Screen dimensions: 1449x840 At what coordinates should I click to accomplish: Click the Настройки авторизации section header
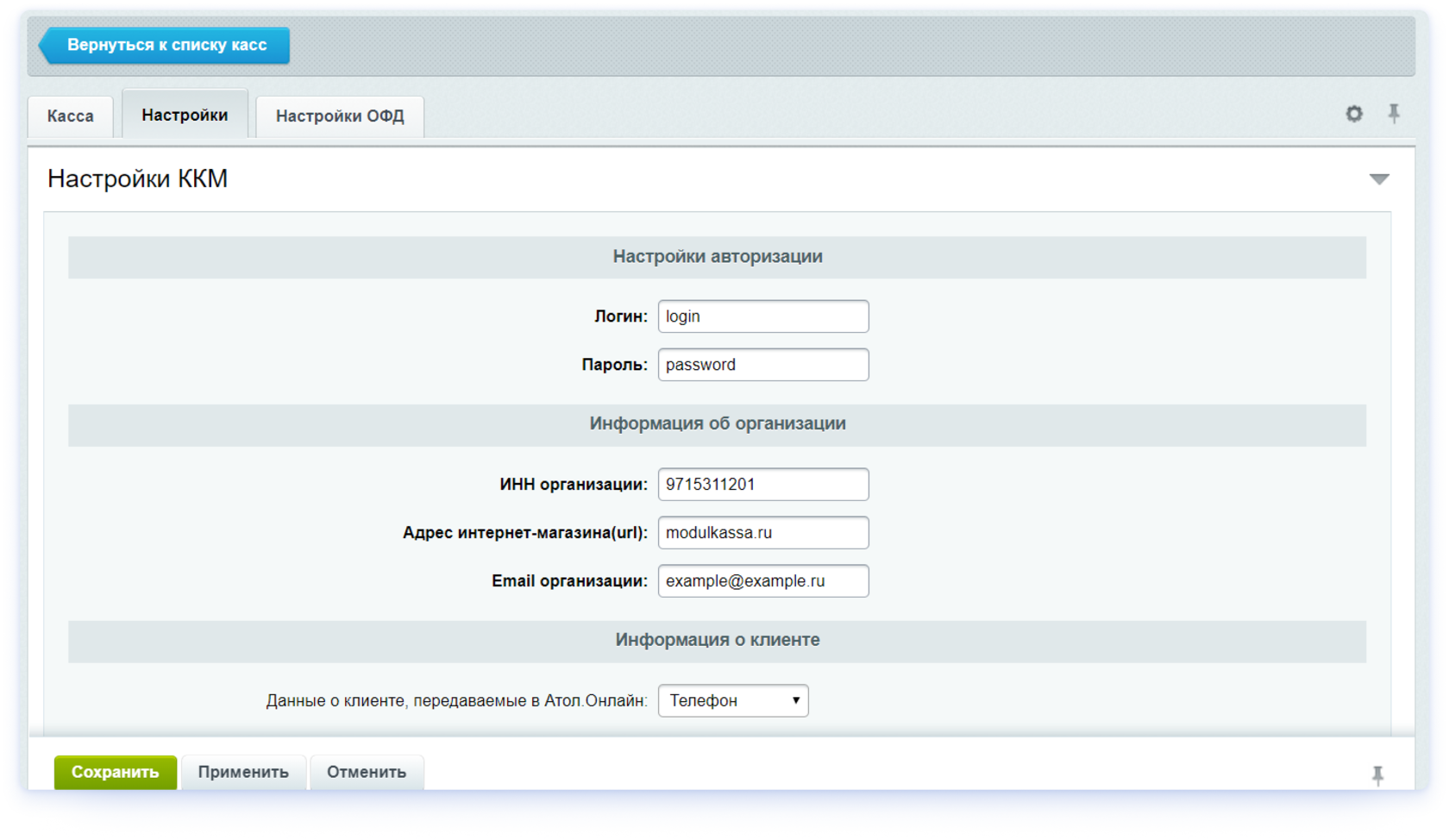coord(718,257)
